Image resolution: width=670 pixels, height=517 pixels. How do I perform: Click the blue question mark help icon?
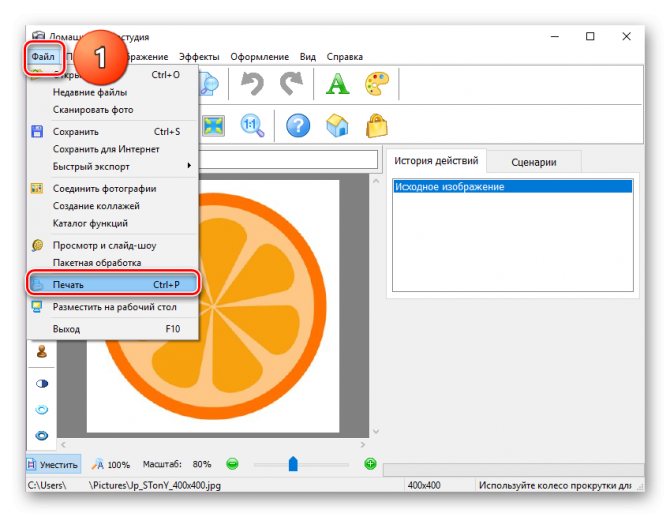[298, 125]
